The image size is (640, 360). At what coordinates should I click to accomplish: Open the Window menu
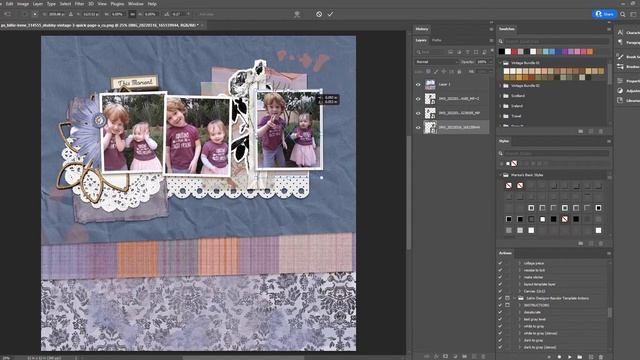136,4
